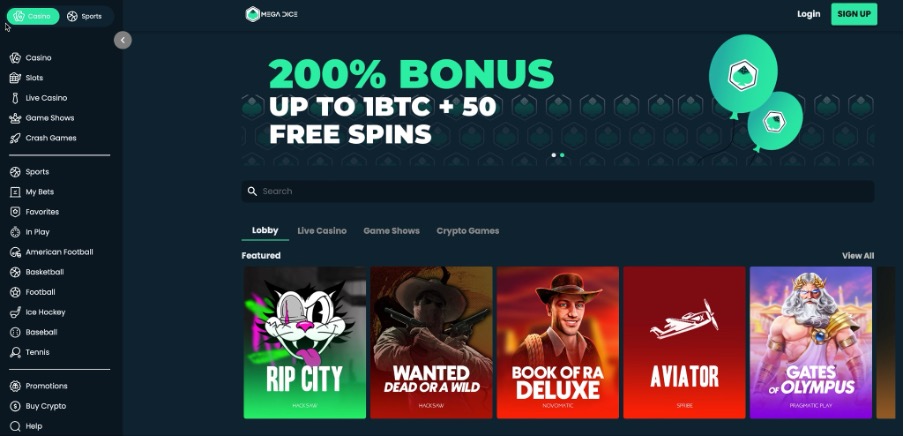Click the Buy Crypto sidebar icon
This screenshot has width=904, height=436.
15,407
